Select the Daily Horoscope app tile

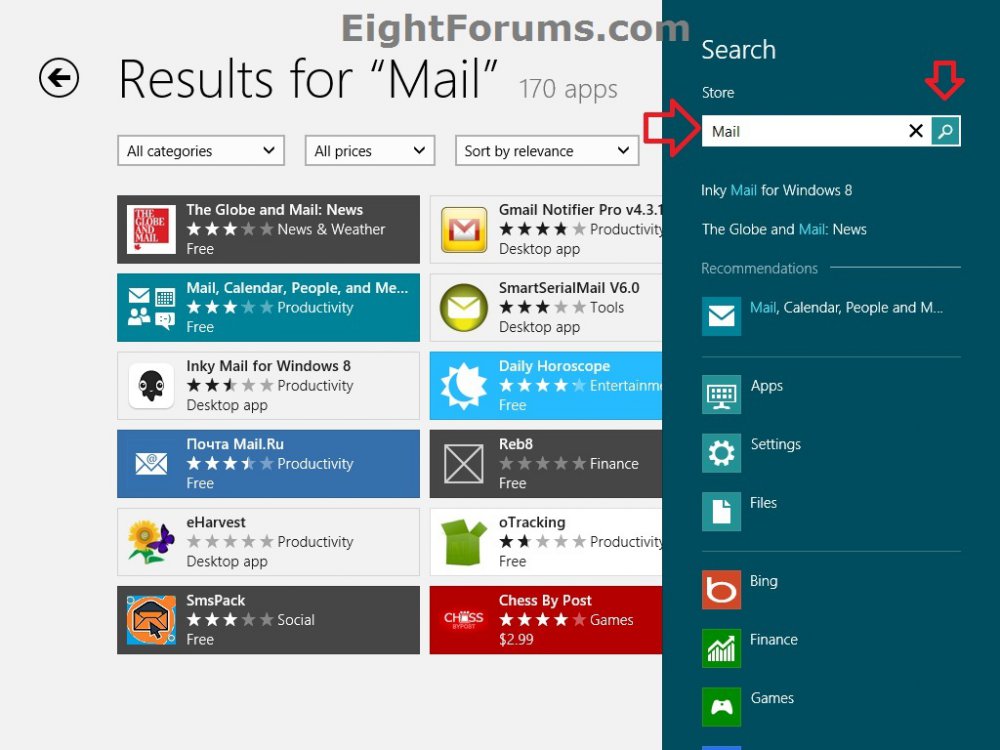(x=546, y=386)
